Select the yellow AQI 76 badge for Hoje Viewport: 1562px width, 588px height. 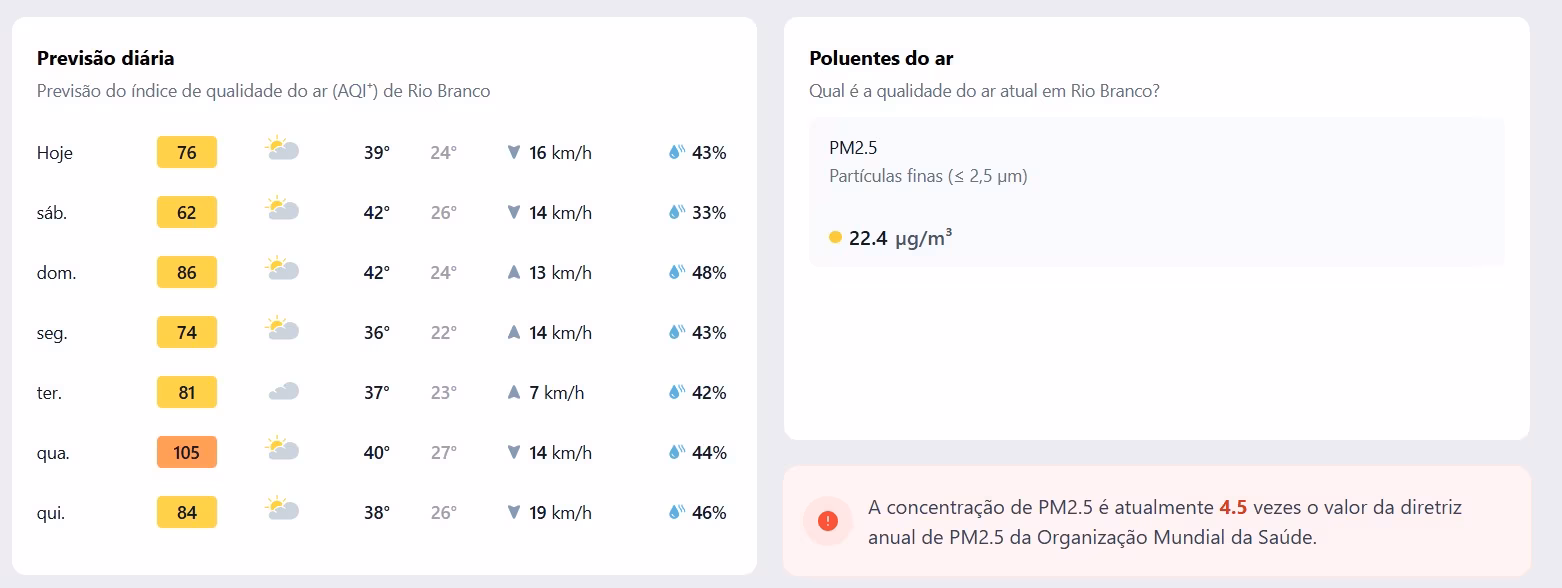[x=187, y=152]
